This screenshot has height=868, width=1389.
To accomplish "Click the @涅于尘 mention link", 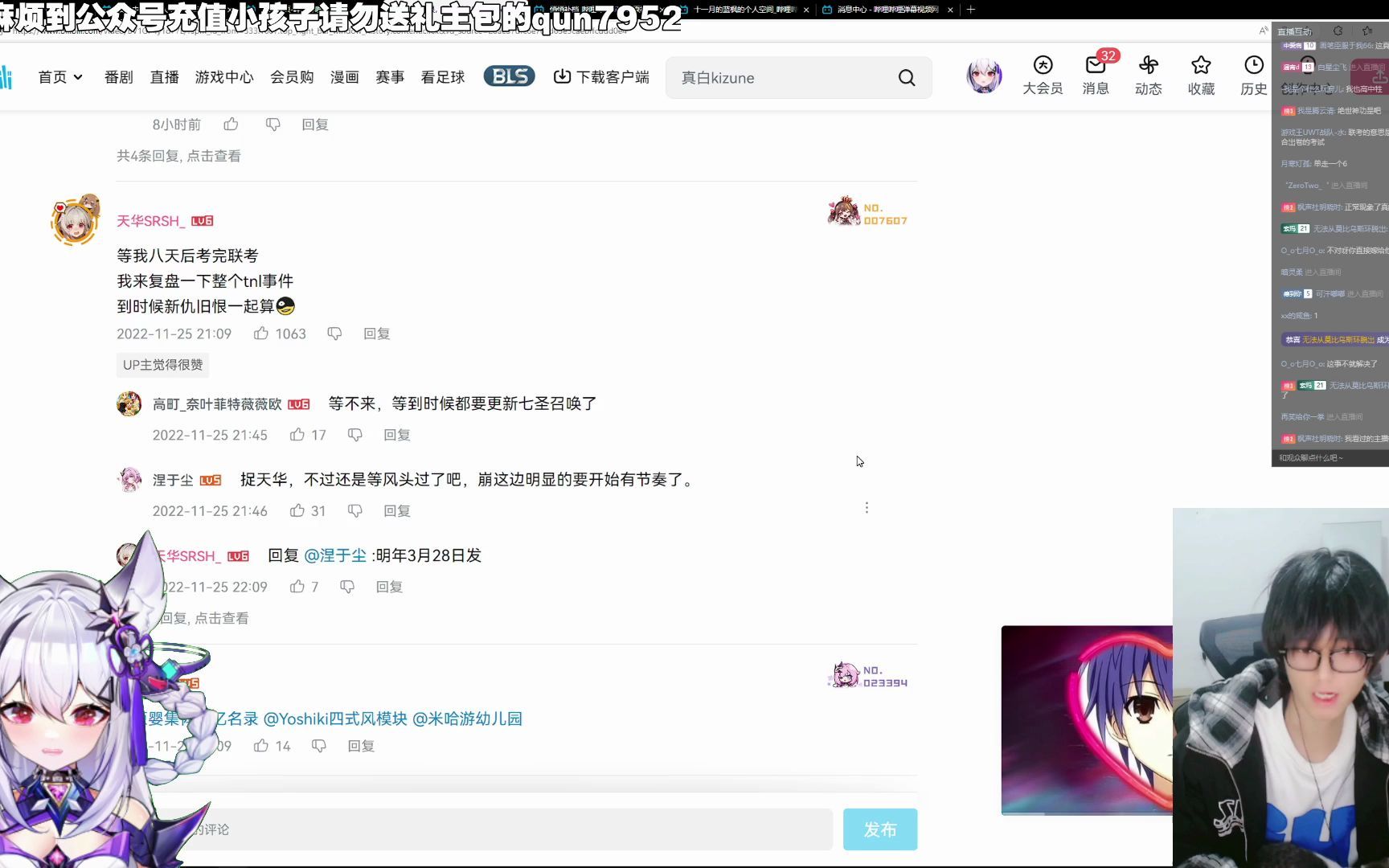I will coord(335,555).
